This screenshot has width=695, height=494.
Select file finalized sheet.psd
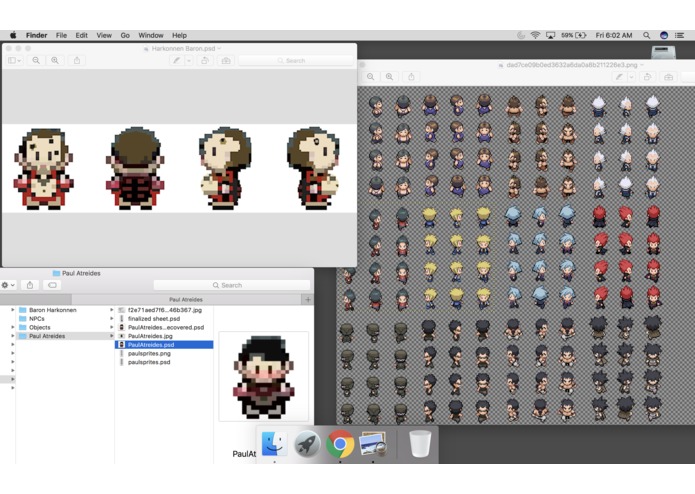pyautogui.click(x=164, y=319)
